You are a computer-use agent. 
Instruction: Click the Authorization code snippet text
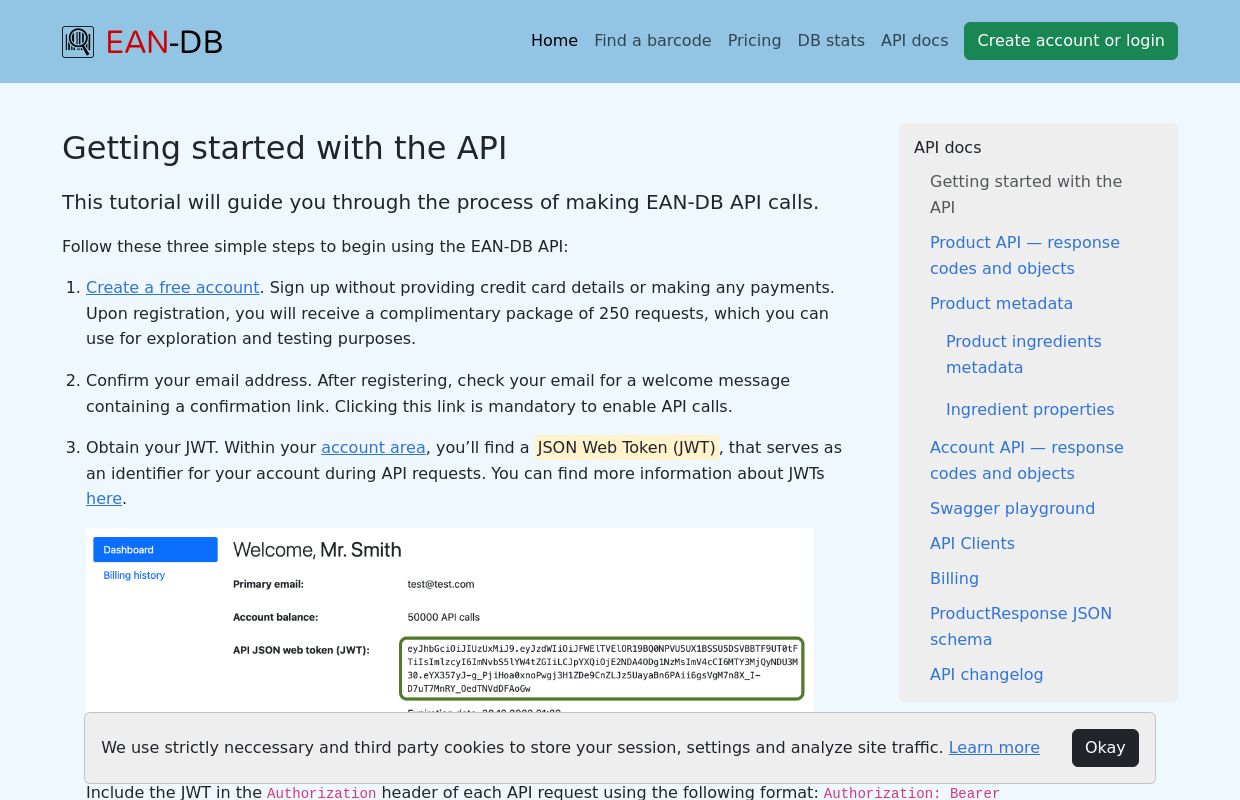(x=321, y=793)
